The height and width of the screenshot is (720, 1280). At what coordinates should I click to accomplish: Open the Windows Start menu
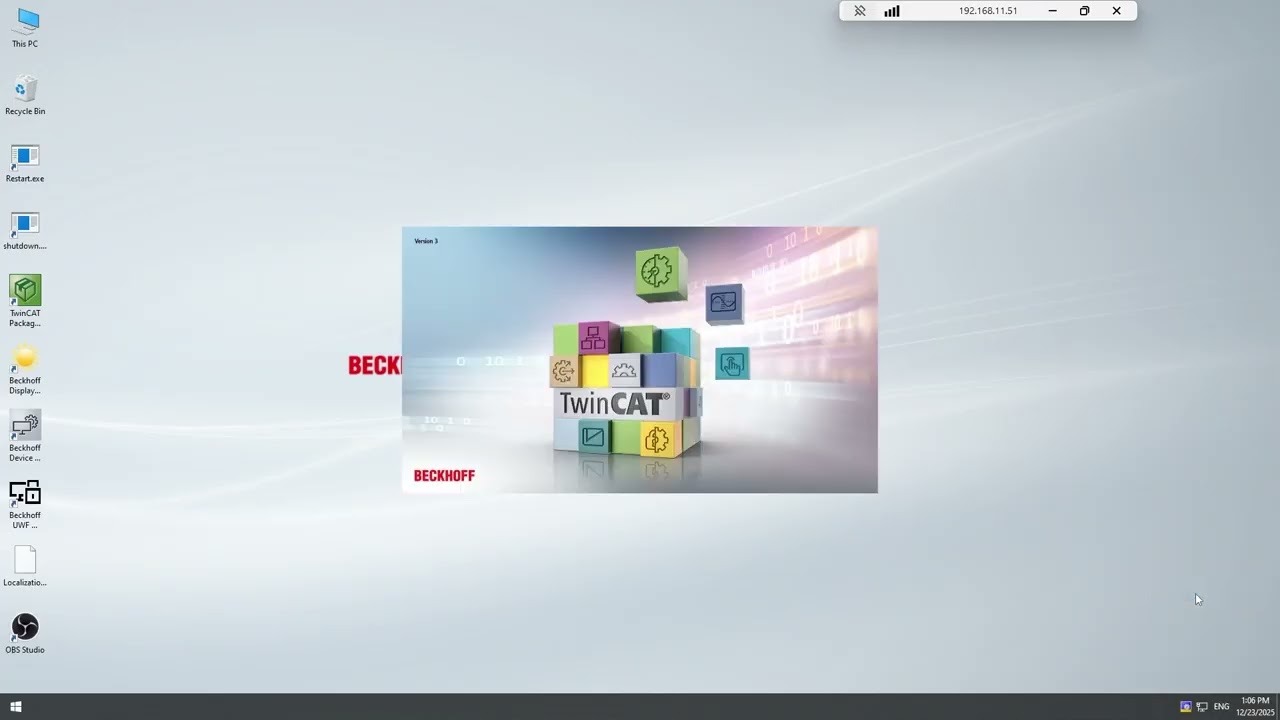15,707
